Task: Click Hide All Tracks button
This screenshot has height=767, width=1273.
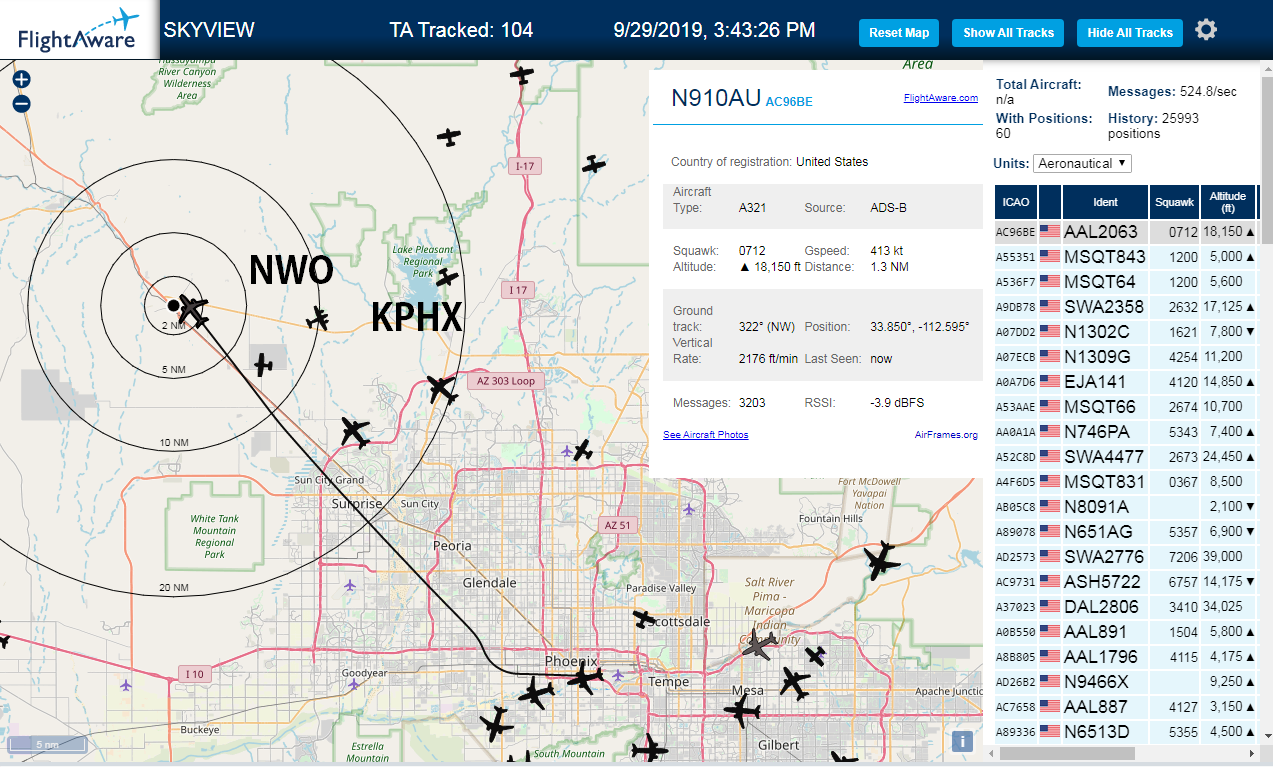Action: (1130, 33)
